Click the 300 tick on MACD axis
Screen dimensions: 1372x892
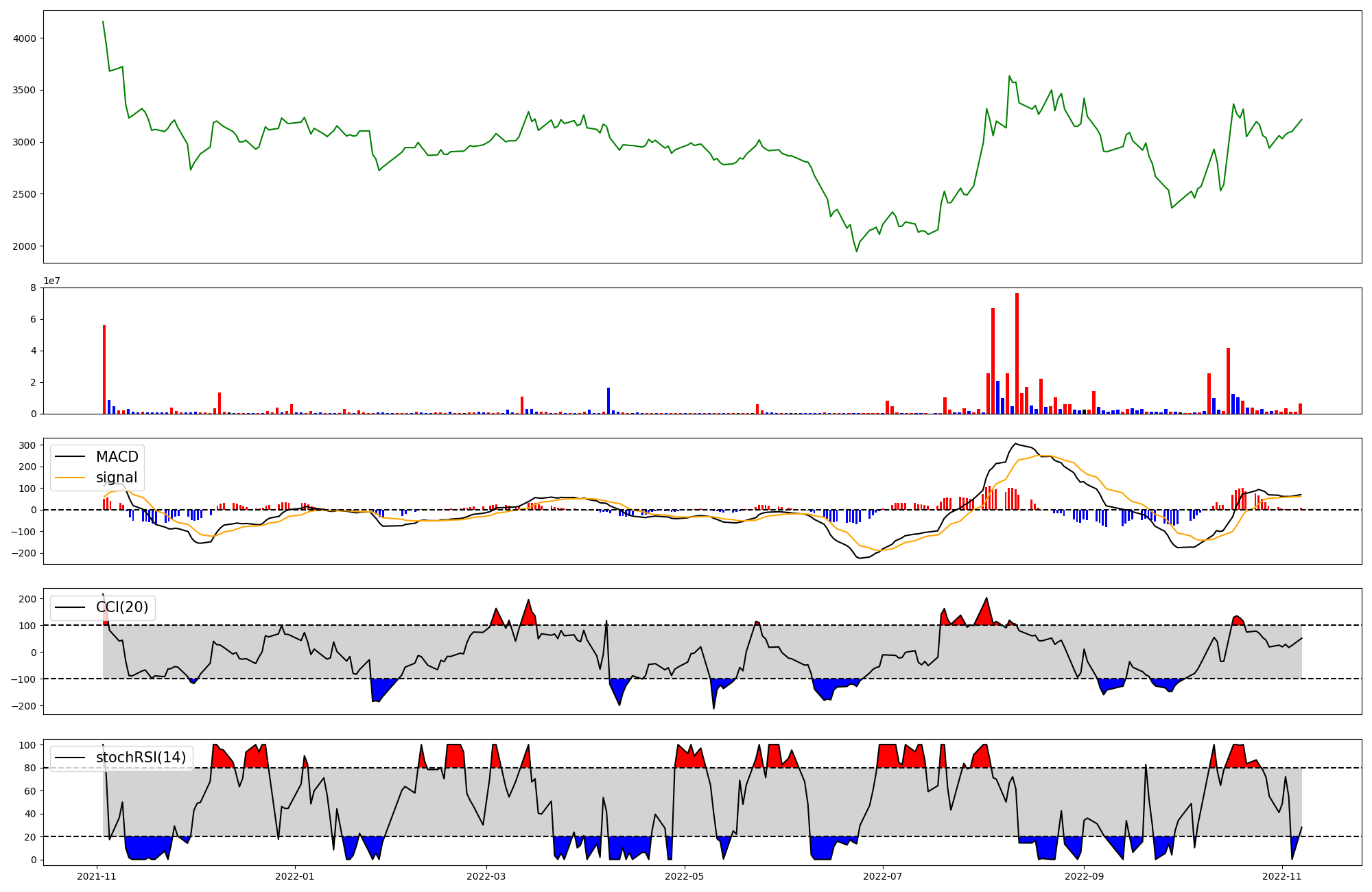tap(27, 445)
